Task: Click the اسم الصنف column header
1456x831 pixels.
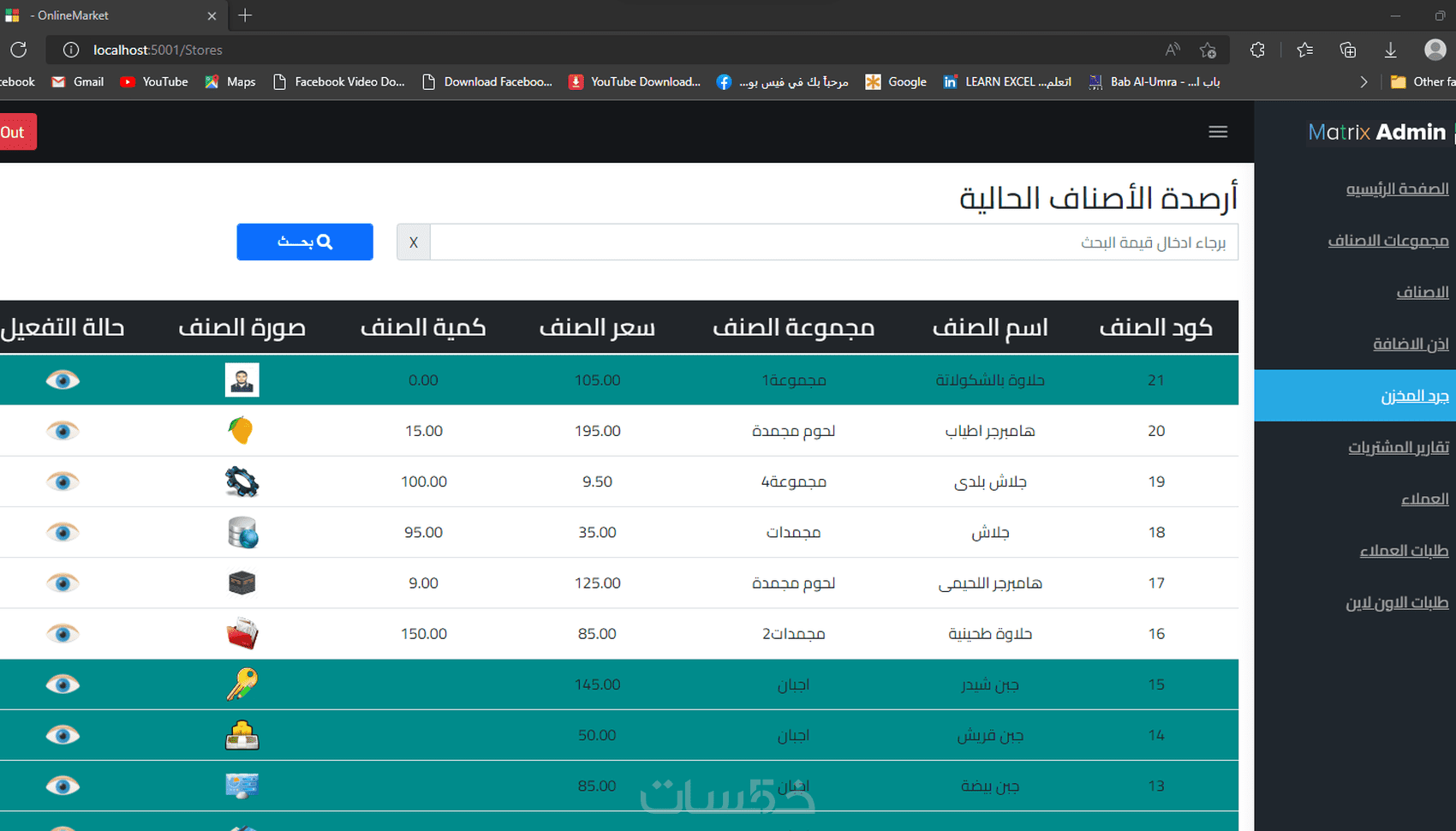Action: pyautogui.click(x=990, y=327)
